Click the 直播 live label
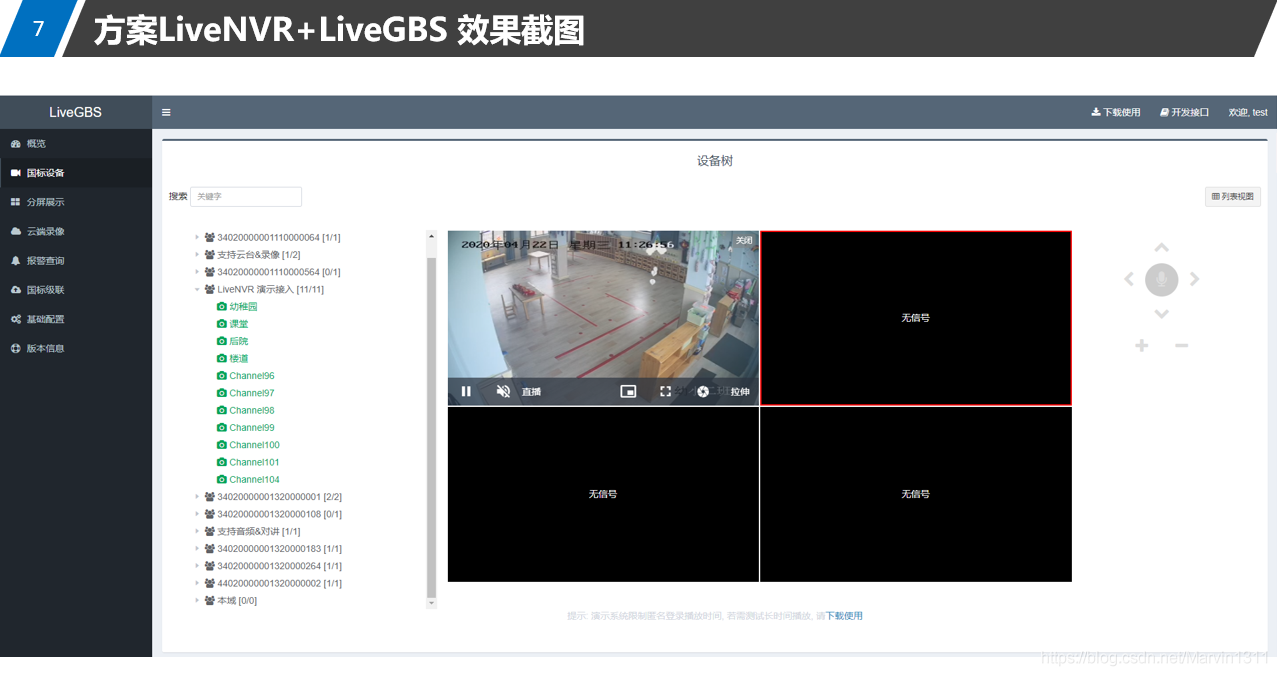Viewport: 1277px width, 676px height. tap(531, 392)
